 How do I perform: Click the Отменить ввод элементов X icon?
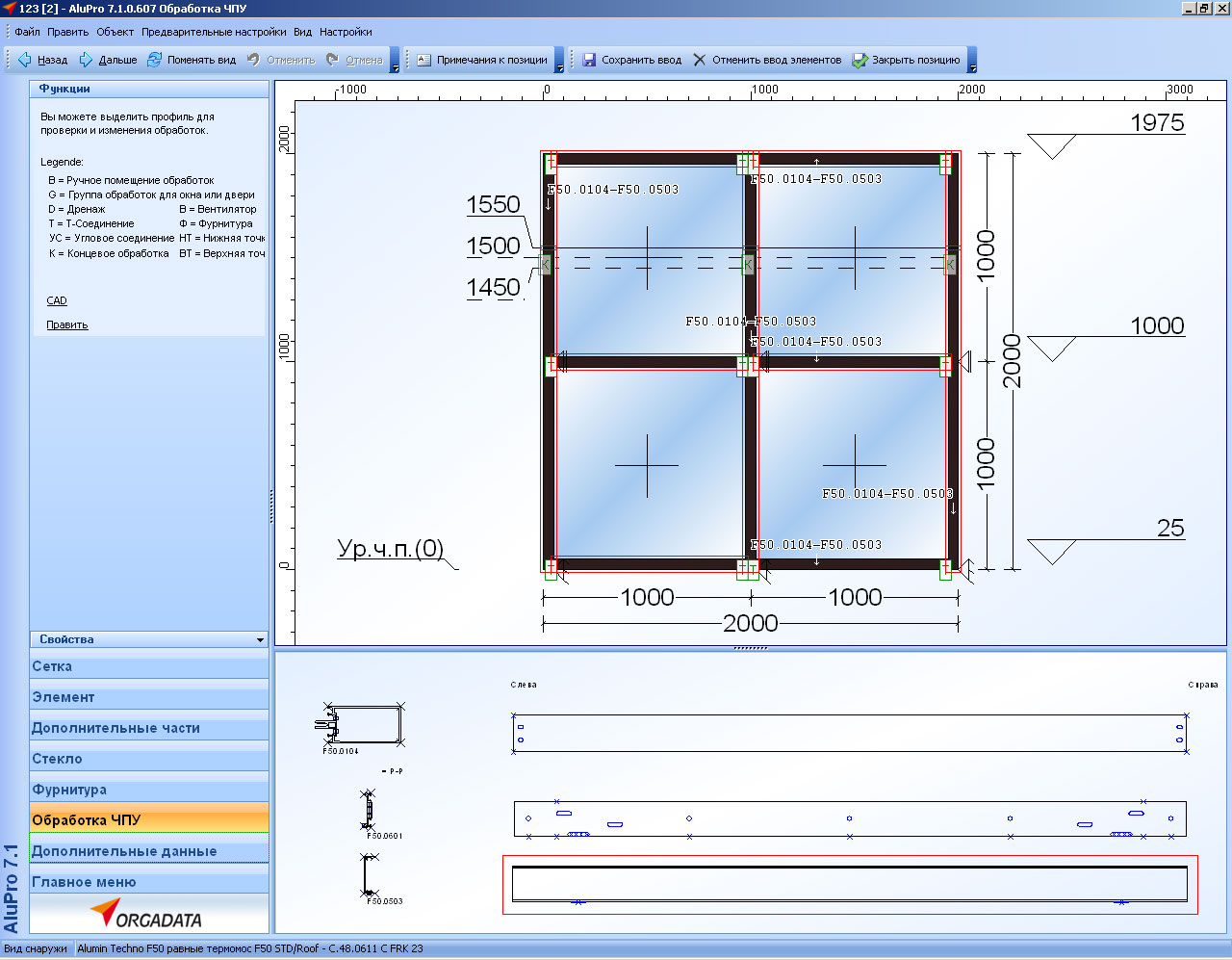[x=700, y=60]
